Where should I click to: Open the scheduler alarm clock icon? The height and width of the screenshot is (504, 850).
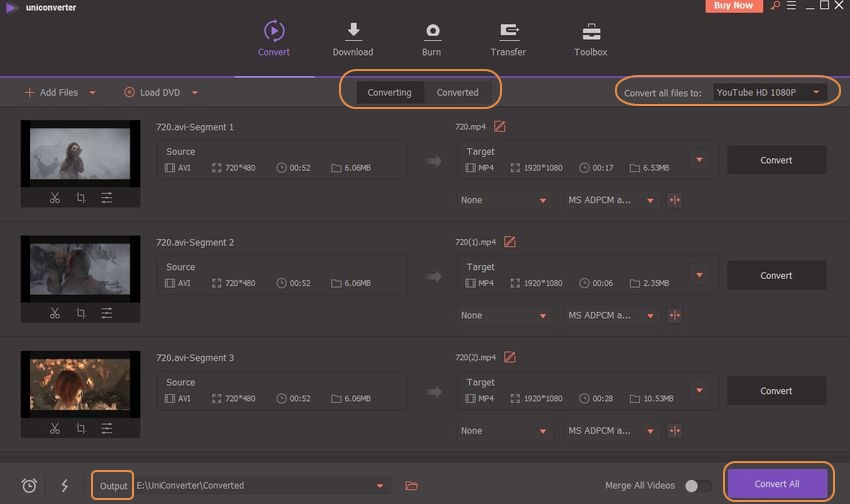tap(29, 486)
